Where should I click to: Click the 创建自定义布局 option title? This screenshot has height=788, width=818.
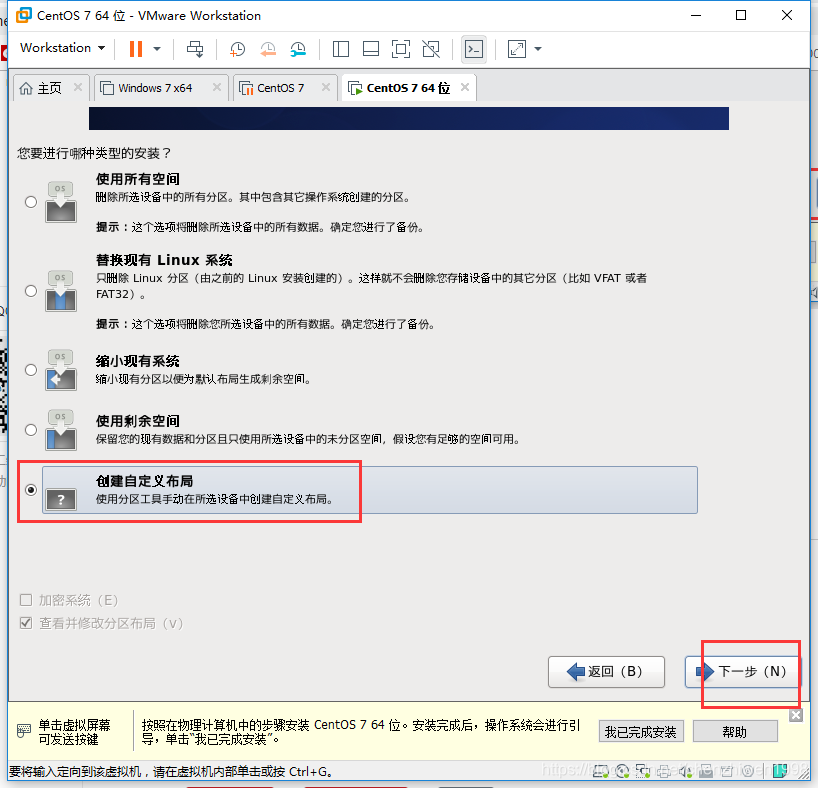tap(145, 481)
